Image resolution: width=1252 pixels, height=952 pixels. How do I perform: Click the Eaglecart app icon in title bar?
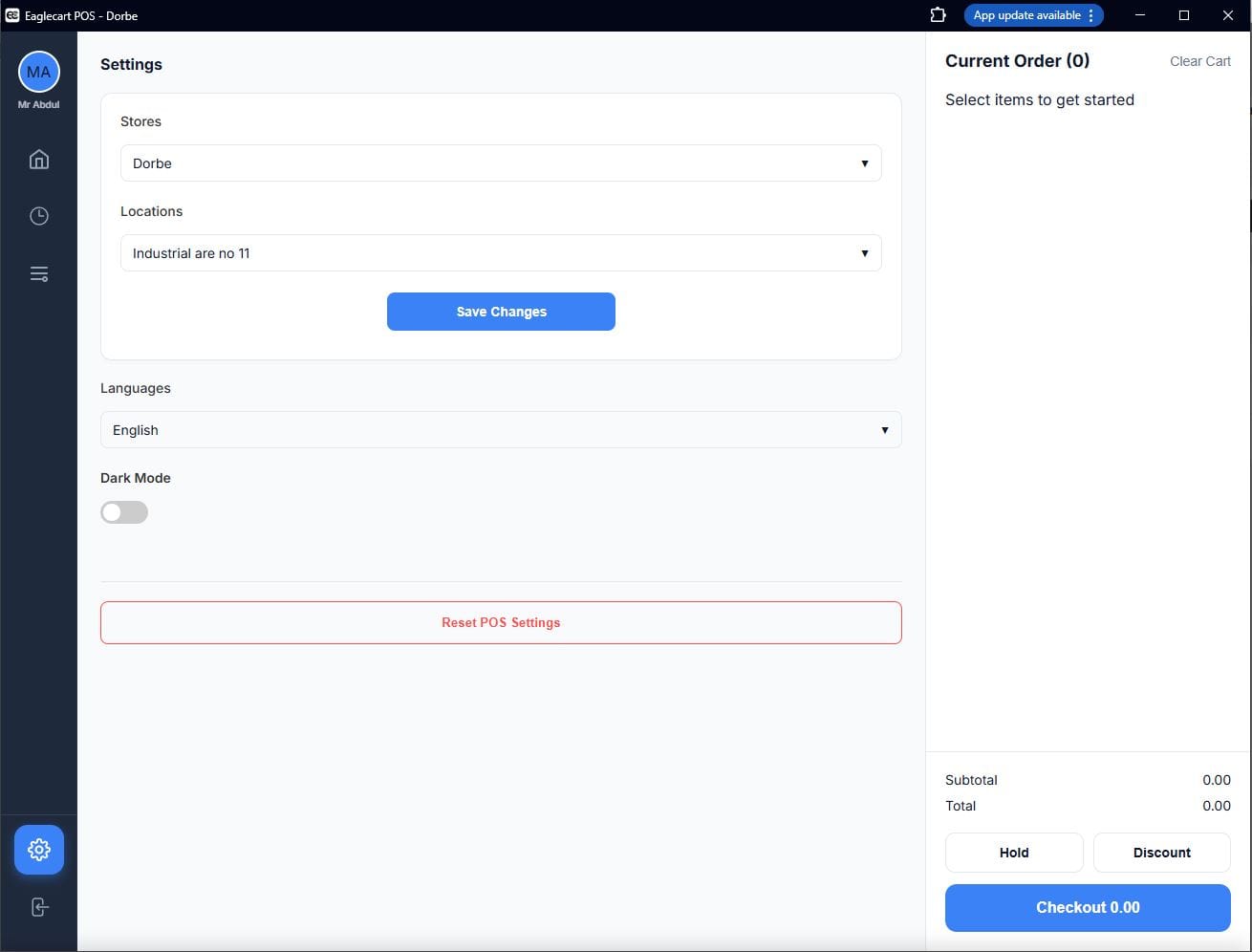12,15
